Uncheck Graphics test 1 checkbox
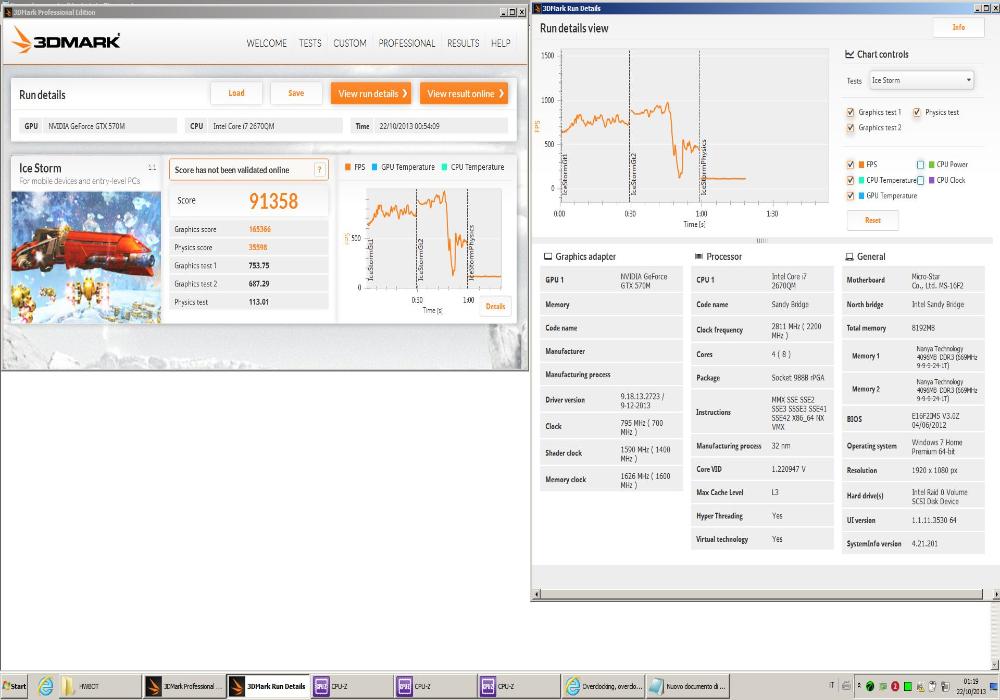The width and height of the screenshot is (1000, 700). coord(850,112)
